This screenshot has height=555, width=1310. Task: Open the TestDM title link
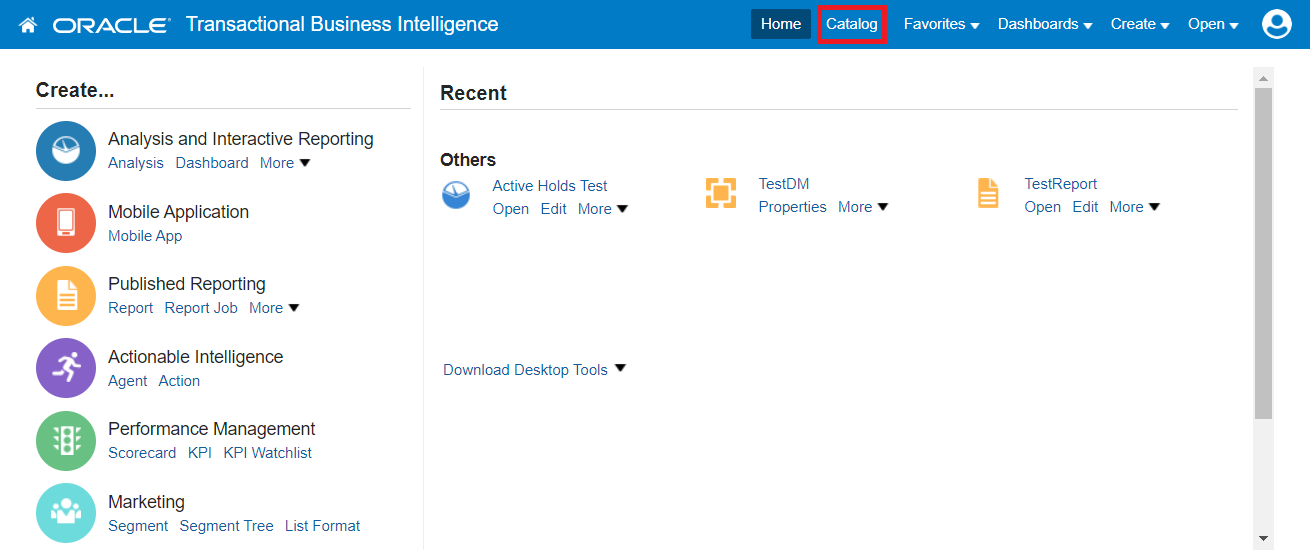(x=784, y=184)
